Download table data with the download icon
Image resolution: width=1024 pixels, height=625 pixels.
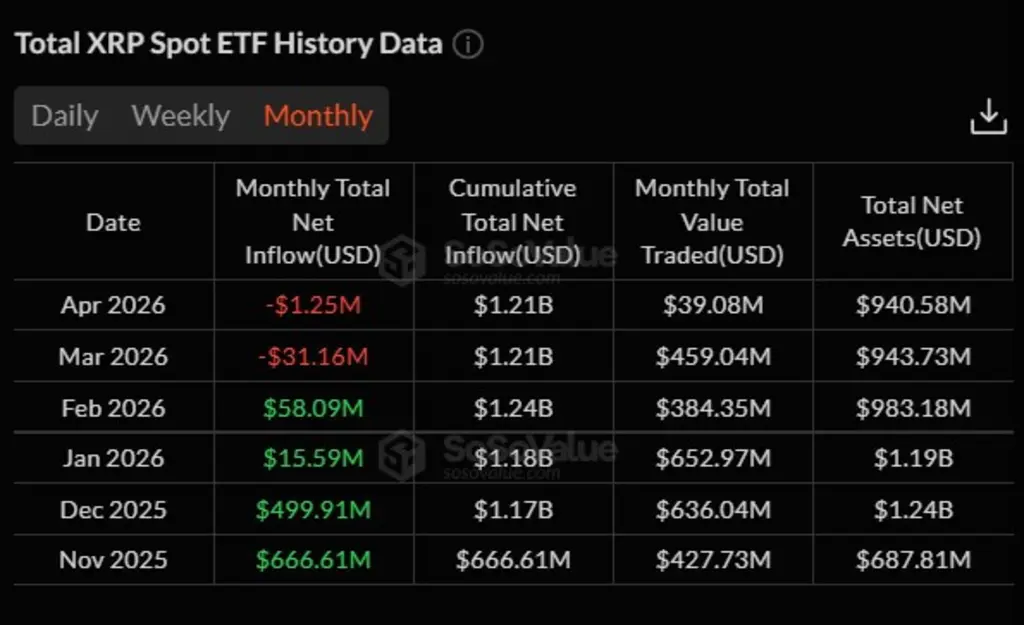[988, 116]
